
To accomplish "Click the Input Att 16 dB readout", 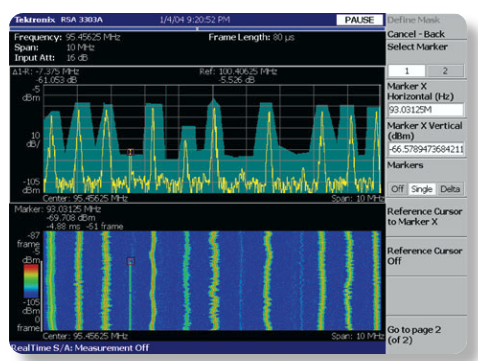I will coord(51,58).
